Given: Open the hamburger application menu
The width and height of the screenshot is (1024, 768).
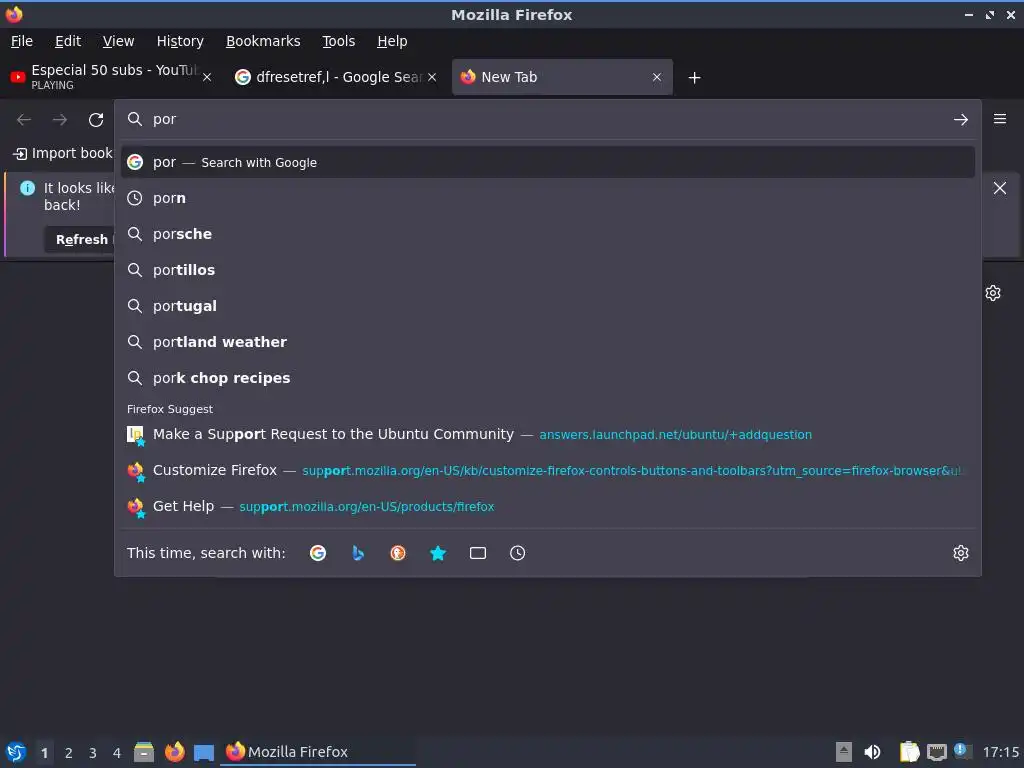Looking at the screenshot, I should 999,119.
